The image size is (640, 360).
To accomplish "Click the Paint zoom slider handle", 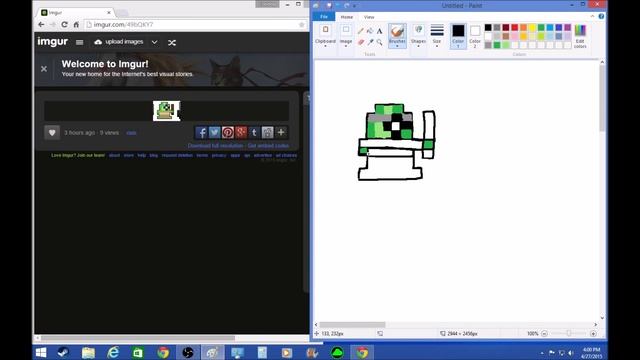I will click(x=569, y=333).
